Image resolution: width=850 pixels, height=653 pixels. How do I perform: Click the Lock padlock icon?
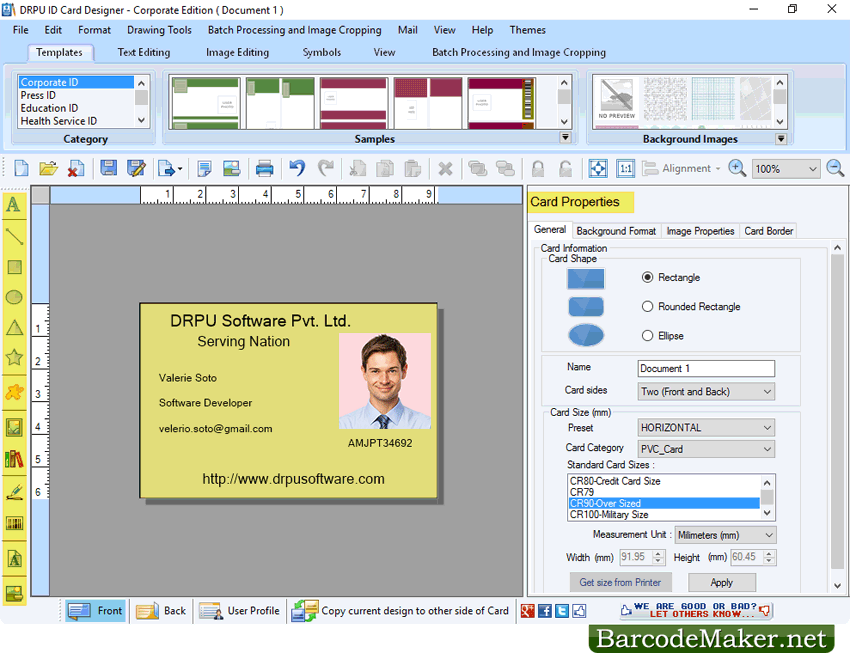[x=538, y=169]
